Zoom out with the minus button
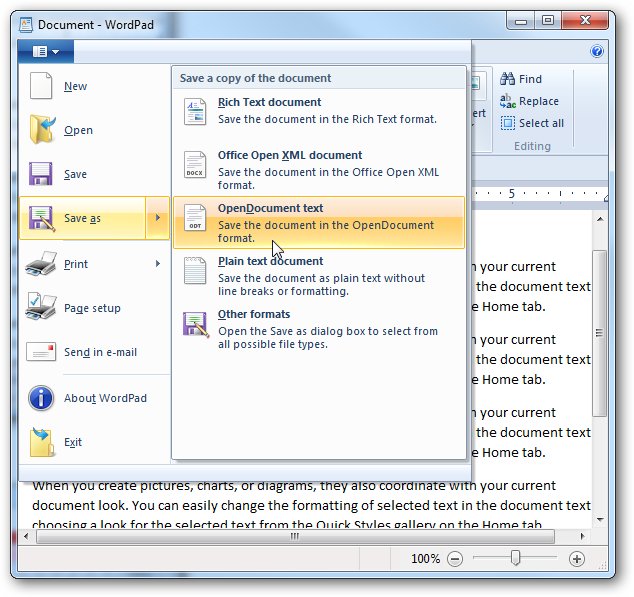This screenshot has width=634, height=597. [455, 559]
